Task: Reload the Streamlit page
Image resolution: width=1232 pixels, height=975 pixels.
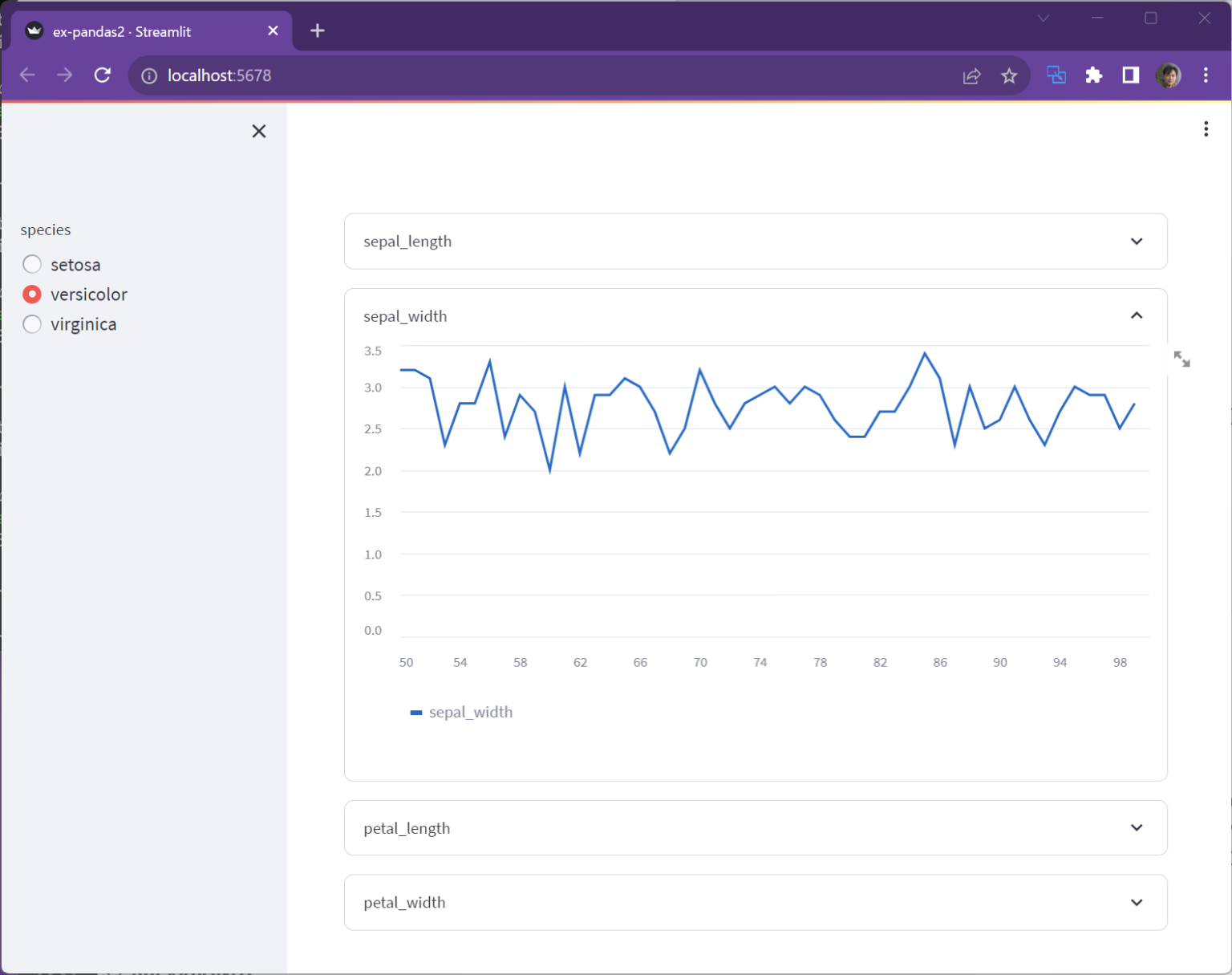Action: pos(103,75)
